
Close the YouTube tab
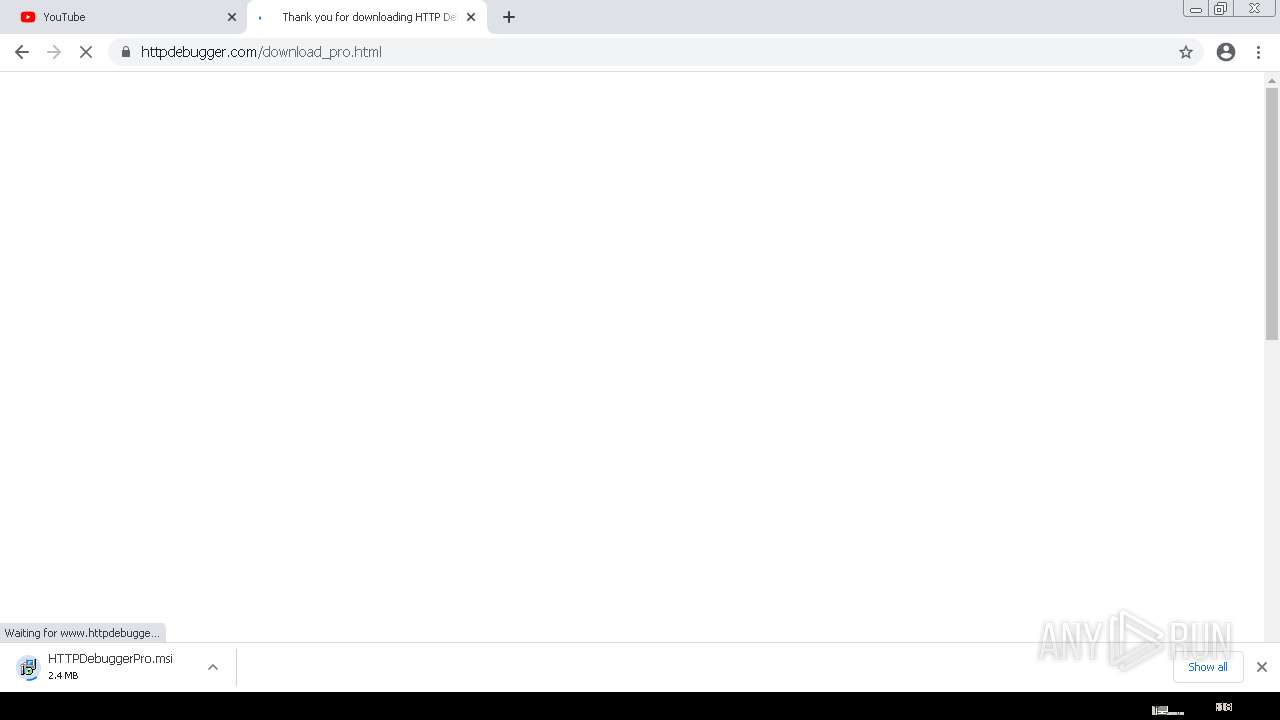click(x=232, y=17)
